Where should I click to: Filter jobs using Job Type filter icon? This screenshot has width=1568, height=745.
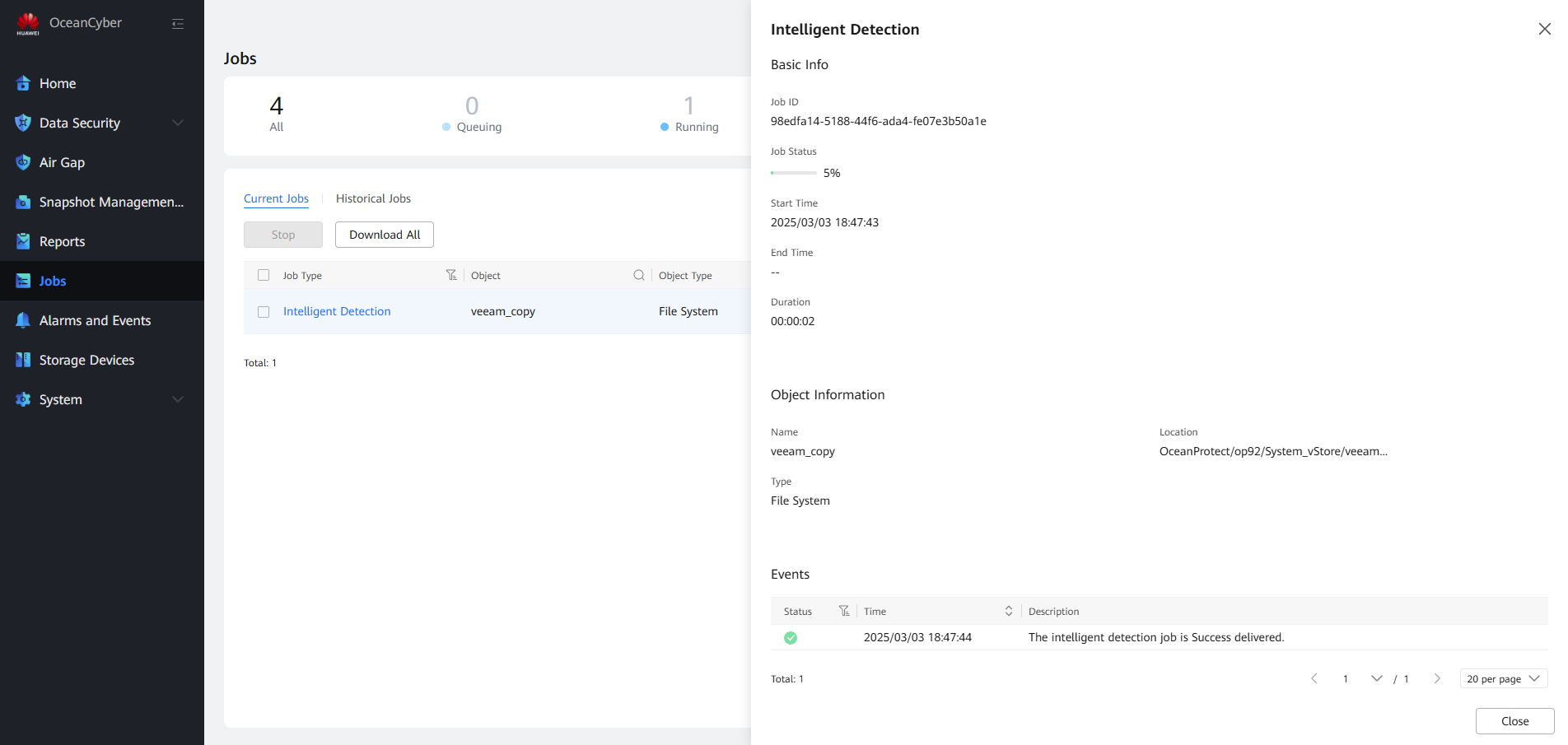click(451, 275)
